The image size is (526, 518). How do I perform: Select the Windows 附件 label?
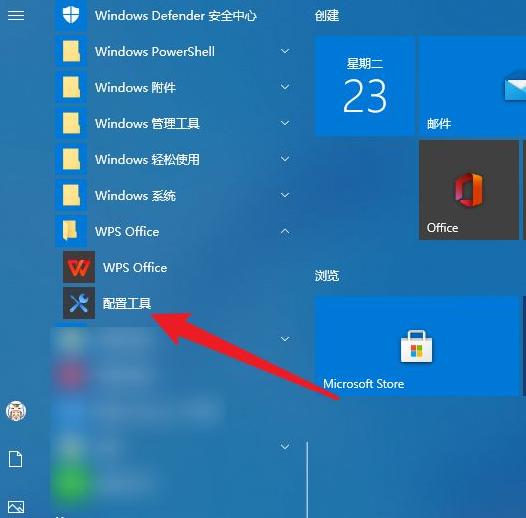135,88
